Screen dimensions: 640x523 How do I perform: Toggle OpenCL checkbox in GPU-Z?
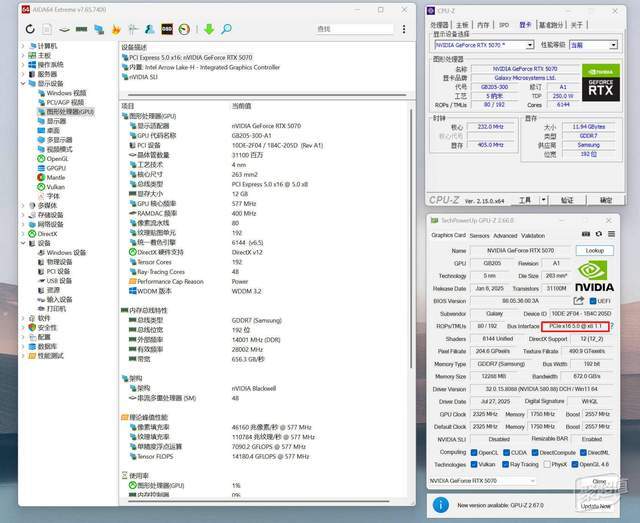click(x=474, y=452)
